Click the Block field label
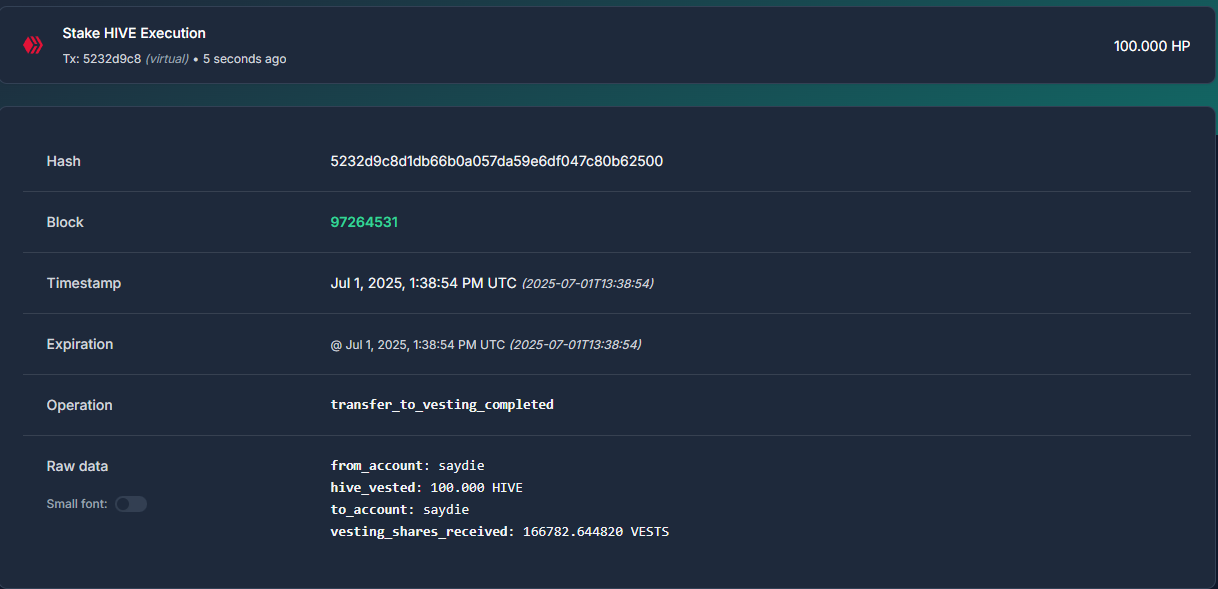Viewport: 1218px width, 589px height. tap(65, 222)
